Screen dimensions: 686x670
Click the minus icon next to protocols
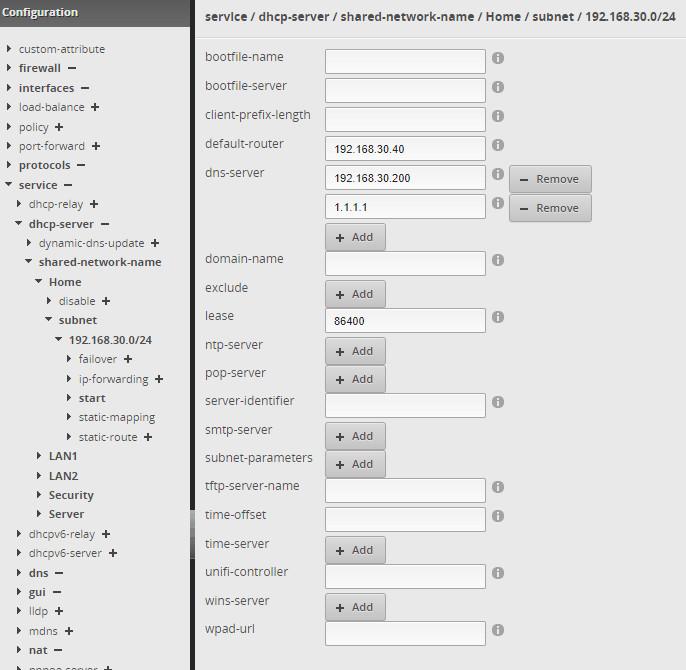point(81,165)
